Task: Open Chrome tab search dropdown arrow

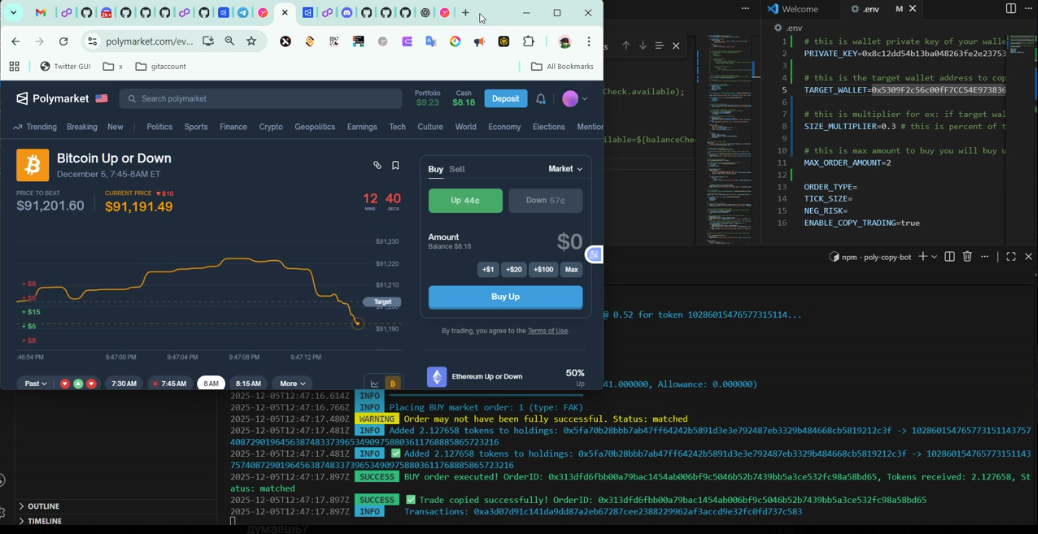Action: coord(13,13)
